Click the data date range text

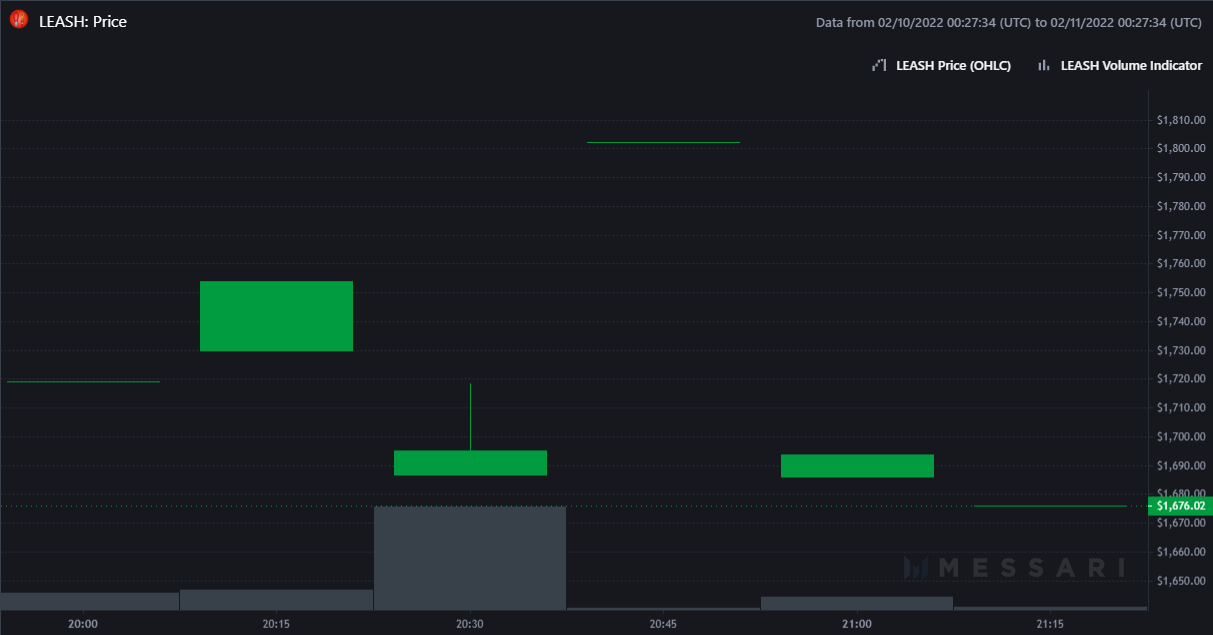(x=1009, y=22)
